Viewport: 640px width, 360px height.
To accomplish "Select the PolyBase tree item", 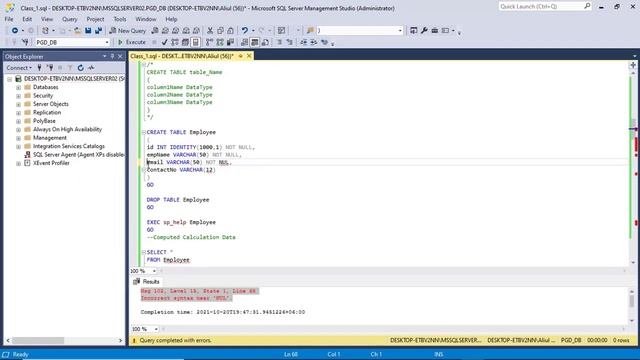I will coord(44,121).
